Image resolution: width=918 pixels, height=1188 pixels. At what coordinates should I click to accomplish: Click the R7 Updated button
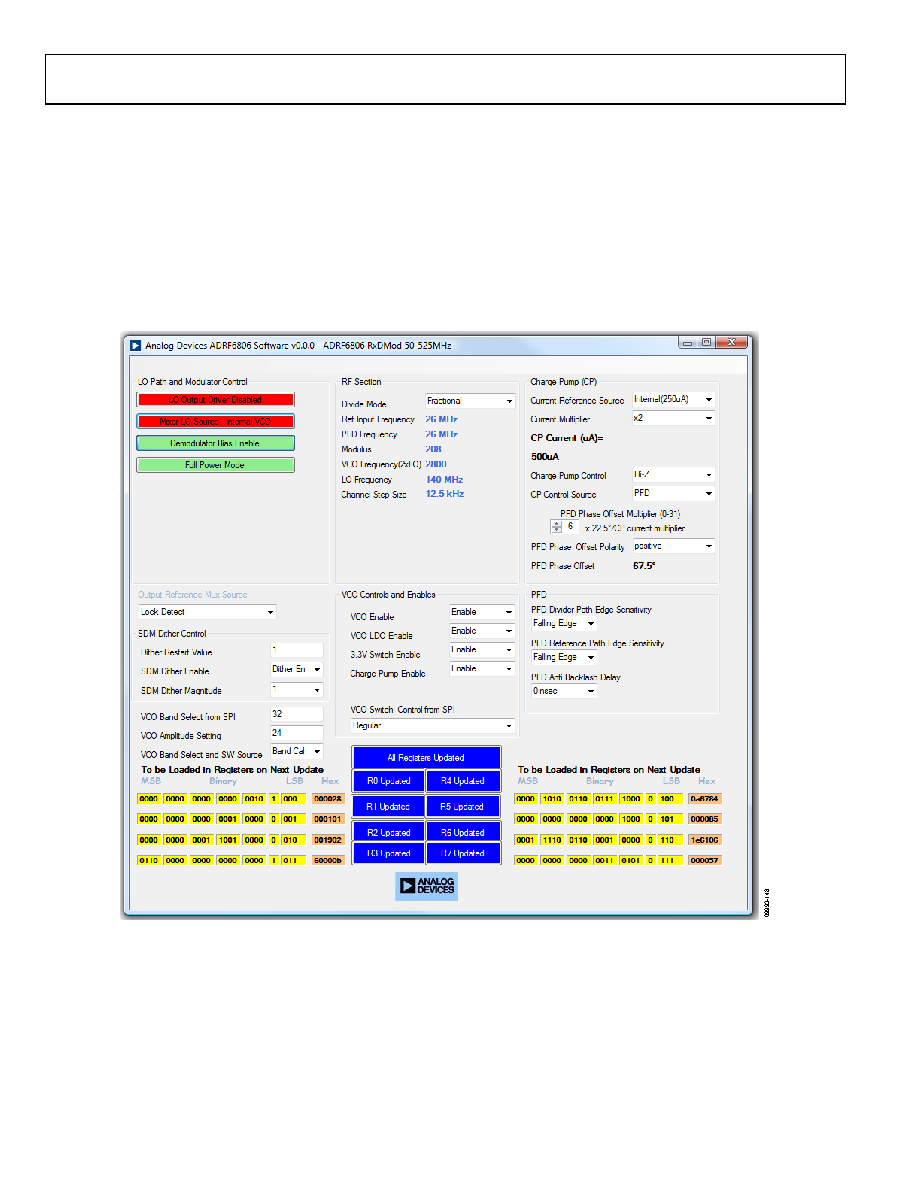click(463, 854)
